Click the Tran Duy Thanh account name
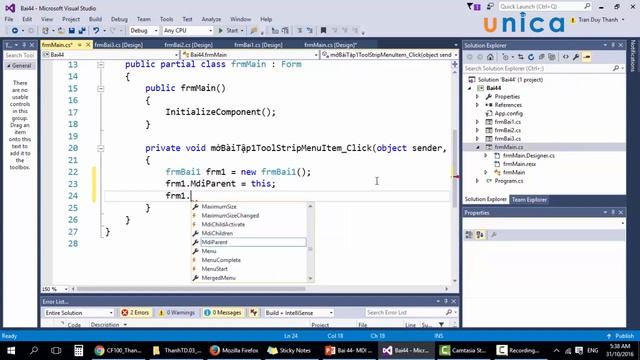Image resolution: width=640 pixels, height=360 pixels. tap(598, 20)
